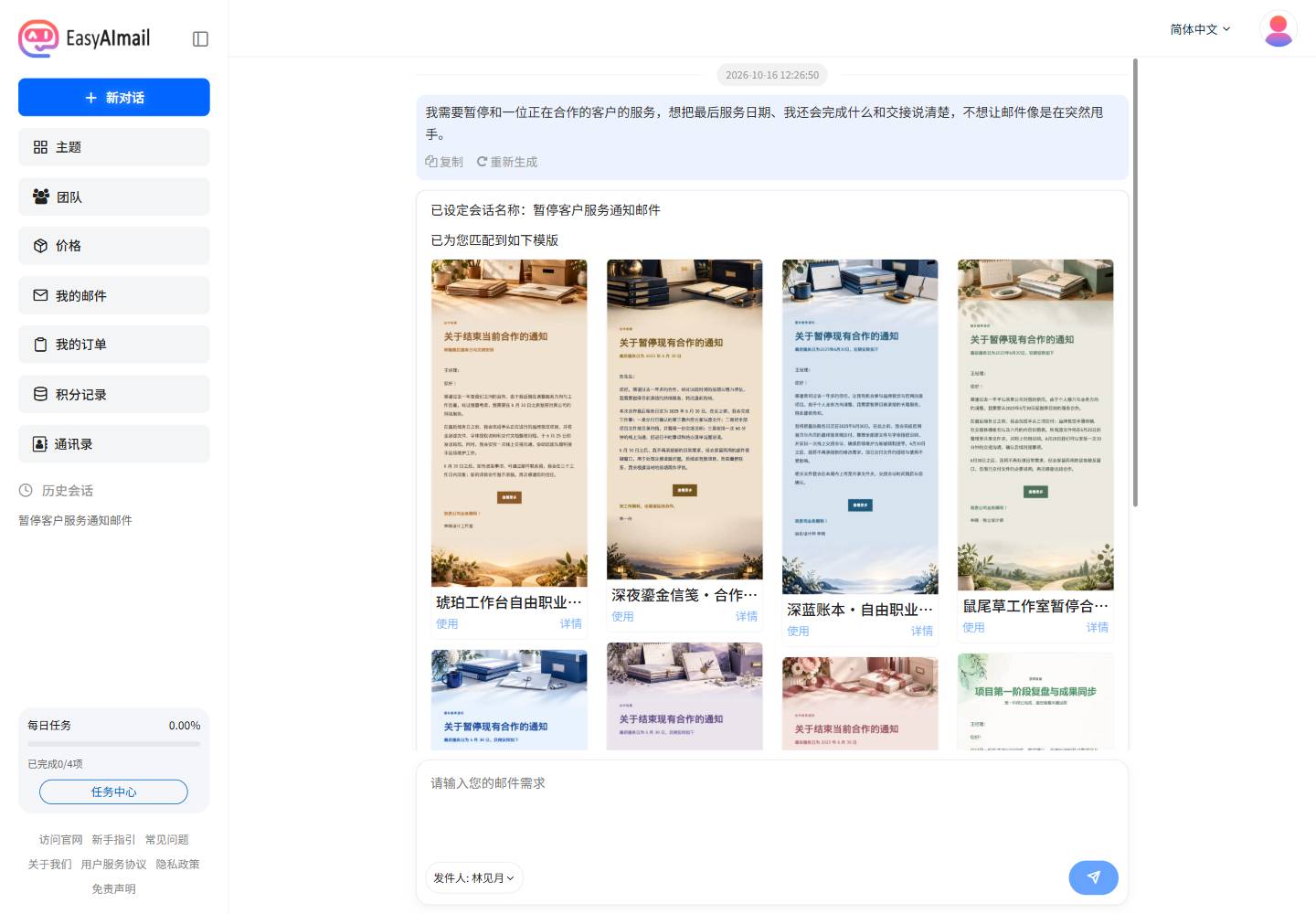
Task: Open the 发件人 林见月 sender dropdown
Action: [473, 878]
